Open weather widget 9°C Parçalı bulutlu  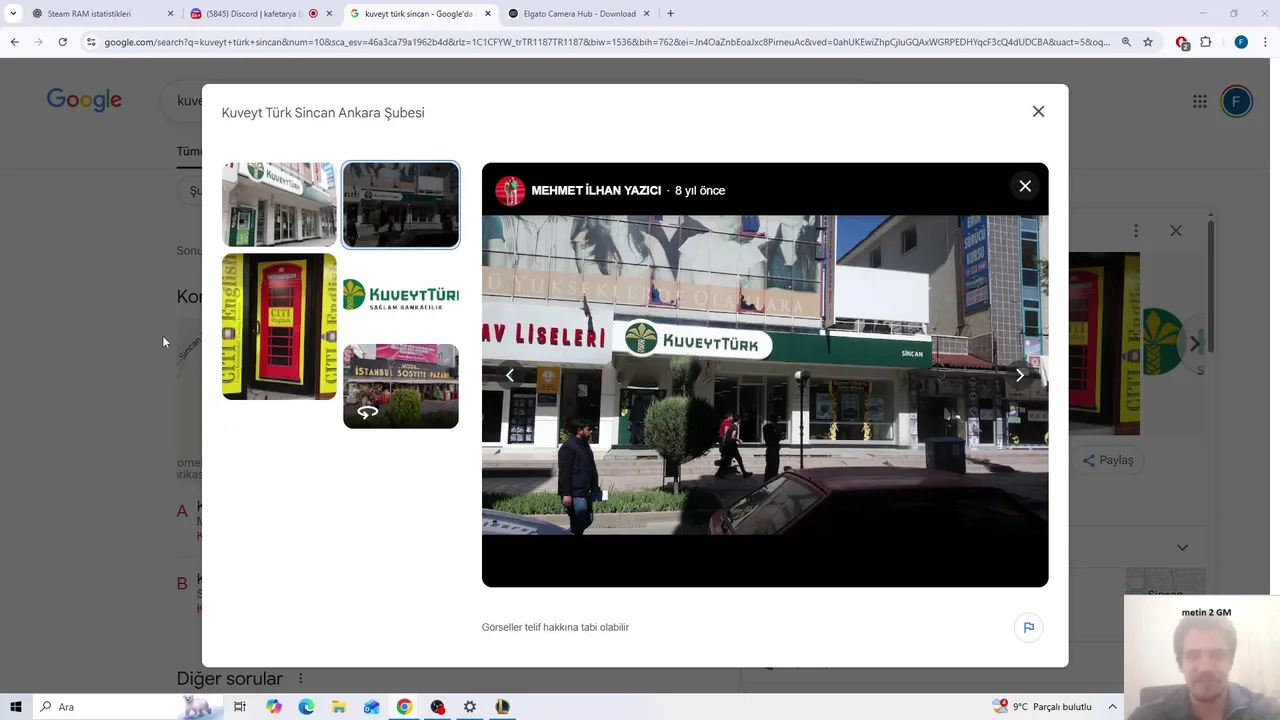click(1042, 707)
